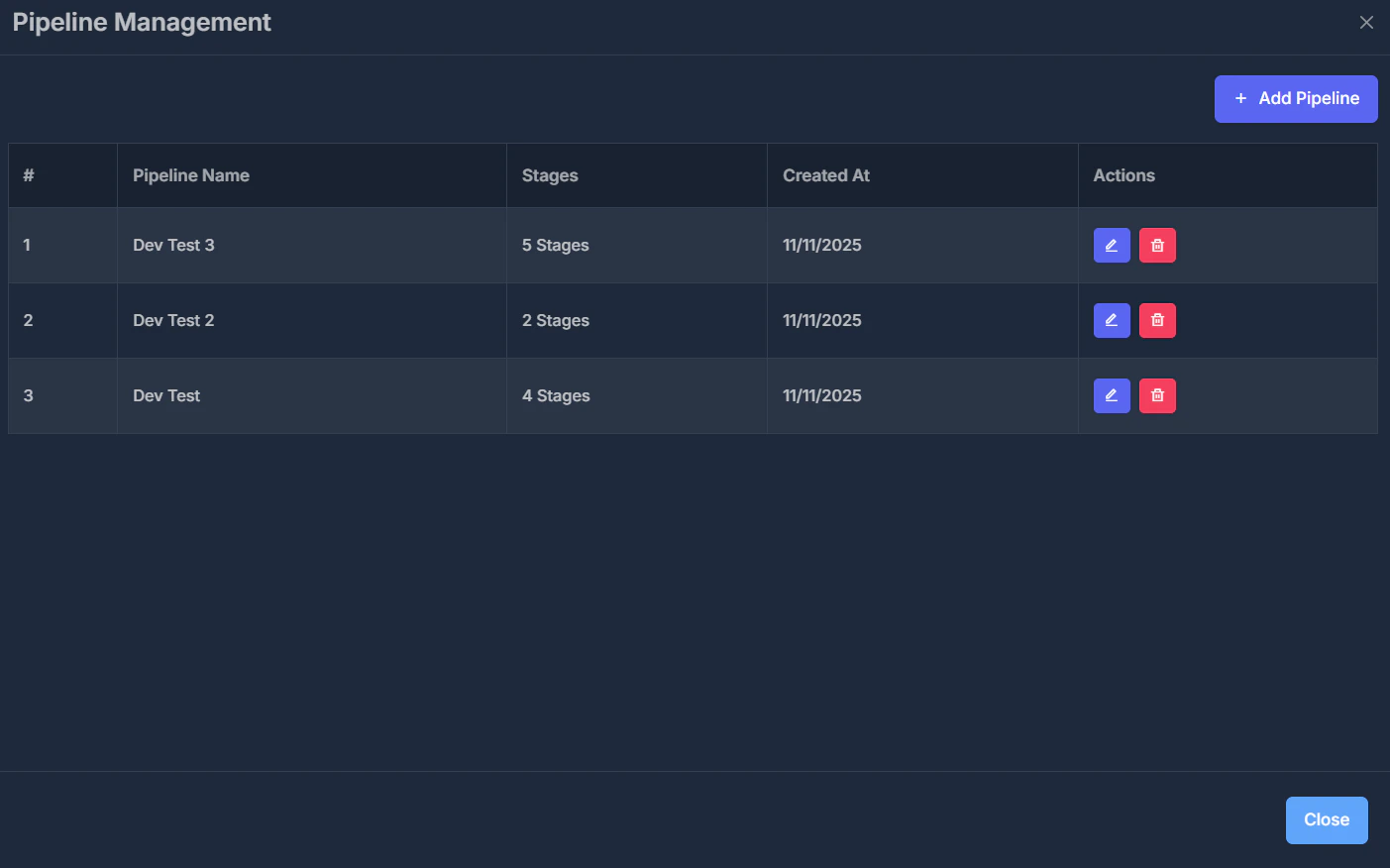Click the plus icon on Add Pipeline
Viewport: 1390px width, 868px height.
coord(1240,98)
